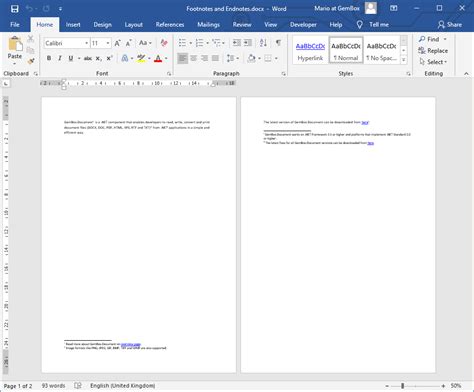Viewport: 474px width, 392px height.
Task: Click the Text Highlight Color marker icon
Action: 141,58
